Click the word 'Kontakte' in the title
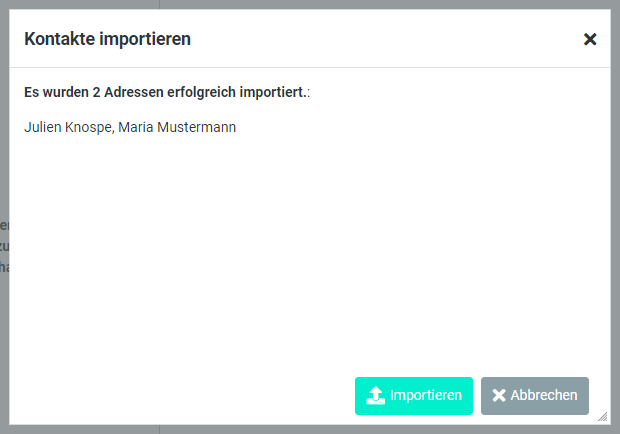 [58, 39]
